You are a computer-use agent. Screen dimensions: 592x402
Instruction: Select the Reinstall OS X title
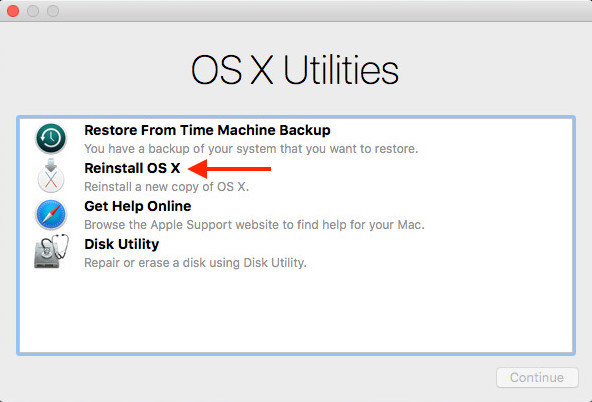[132, 168]
